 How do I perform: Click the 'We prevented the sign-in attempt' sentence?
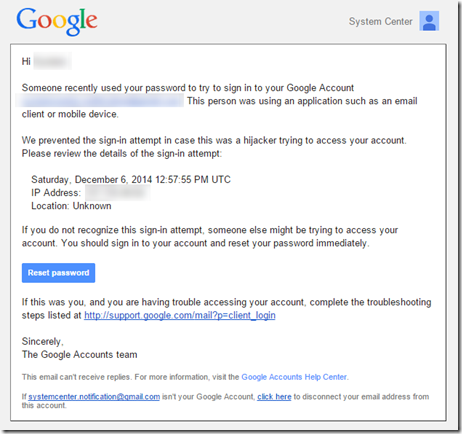[214, 140]
